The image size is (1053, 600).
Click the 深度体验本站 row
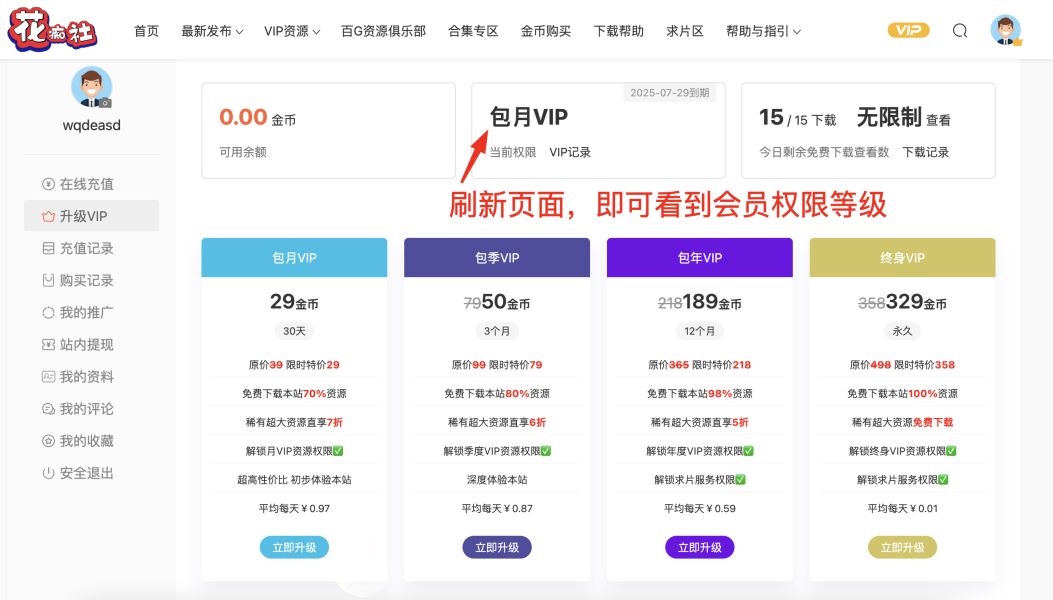497,480
